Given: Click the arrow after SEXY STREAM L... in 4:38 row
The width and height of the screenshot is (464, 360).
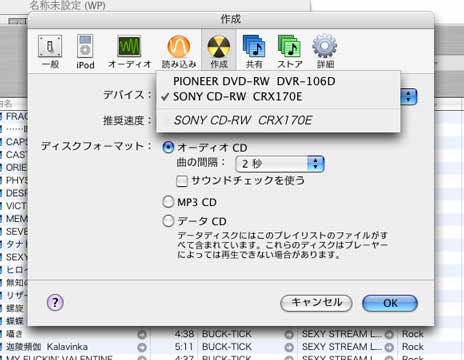Looking at the screenshot, I should coord(389,334).
